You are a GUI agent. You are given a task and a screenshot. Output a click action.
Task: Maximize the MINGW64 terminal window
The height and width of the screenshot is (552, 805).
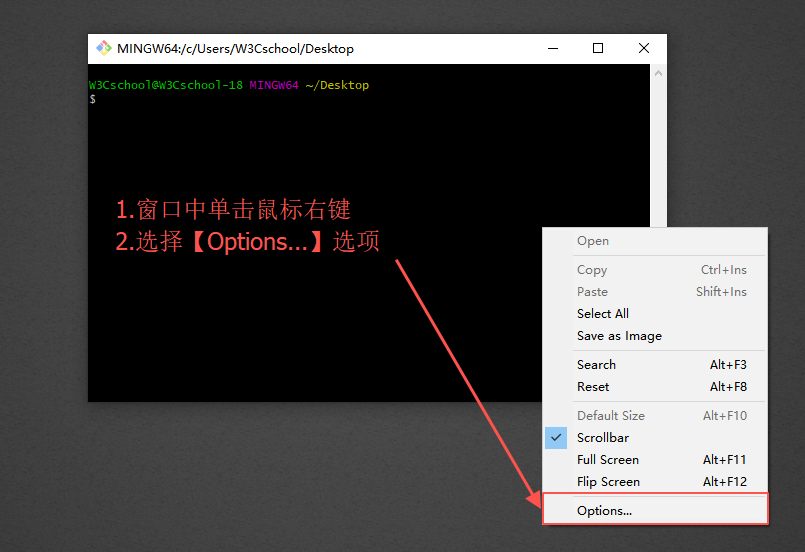point(598,48)
